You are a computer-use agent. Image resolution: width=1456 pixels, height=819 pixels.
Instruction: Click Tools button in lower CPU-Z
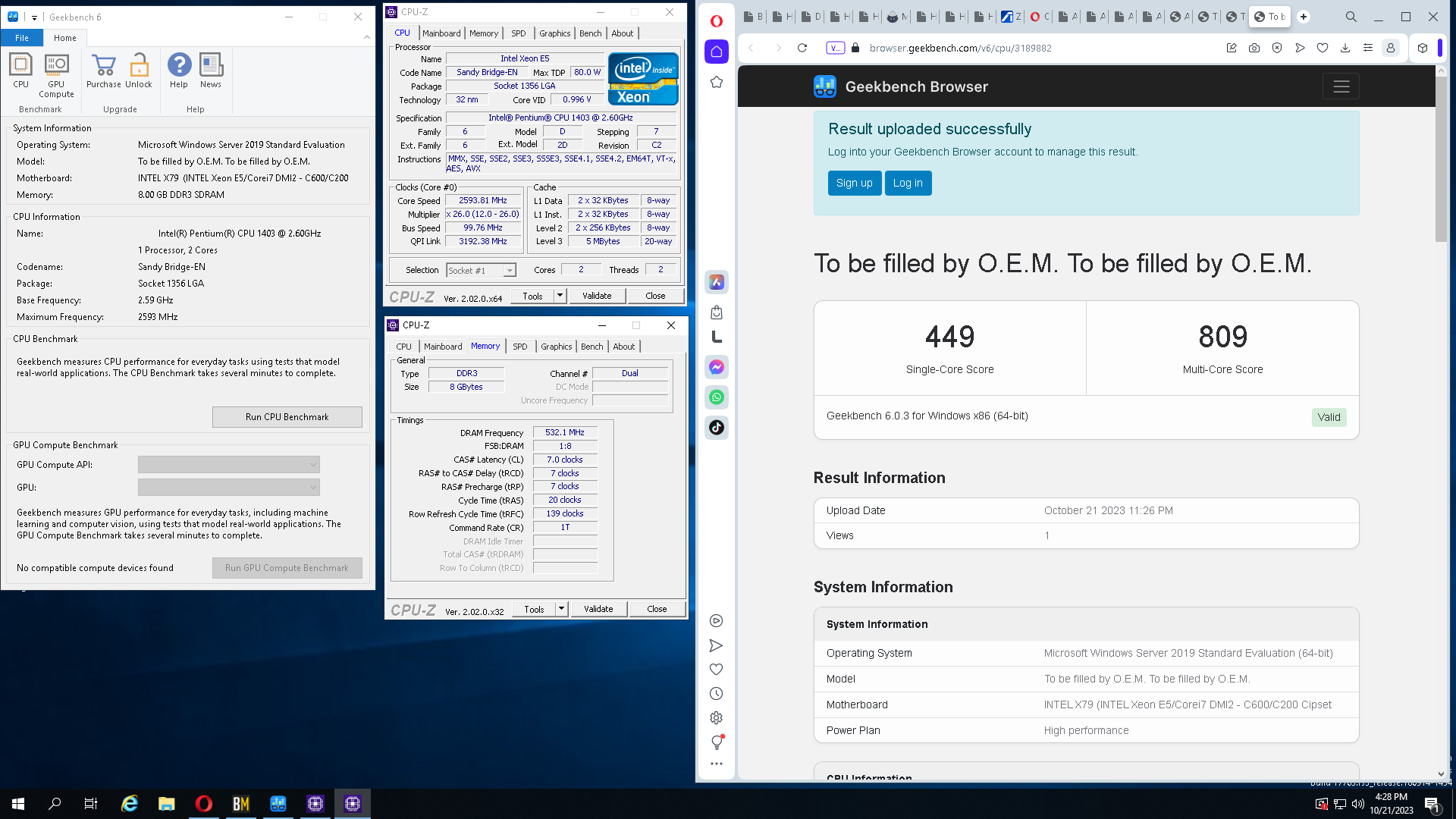[535, 609]
